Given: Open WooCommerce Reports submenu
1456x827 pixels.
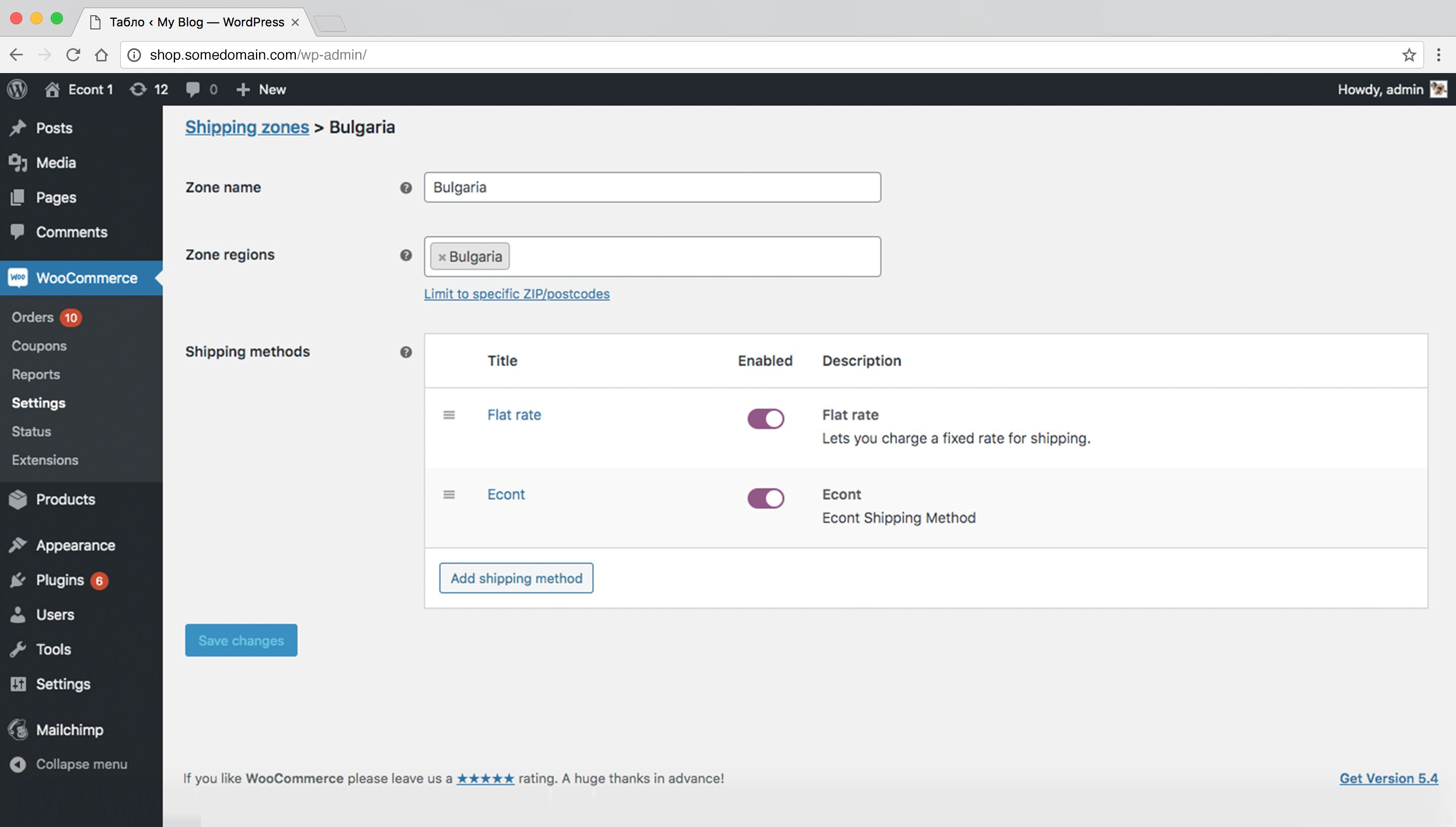Looking at the screenshot, I should coord(36,374).
